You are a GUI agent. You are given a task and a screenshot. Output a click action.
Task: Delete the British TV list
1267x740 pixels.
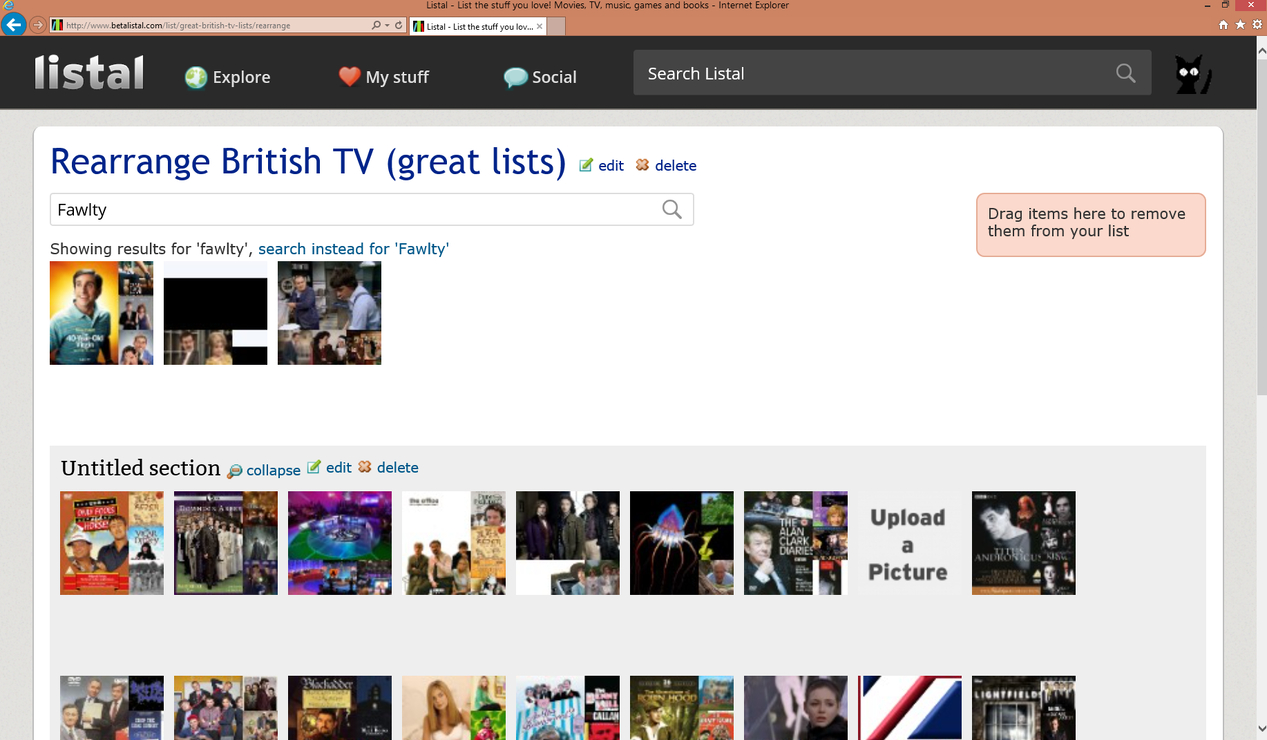click(666, 166)
